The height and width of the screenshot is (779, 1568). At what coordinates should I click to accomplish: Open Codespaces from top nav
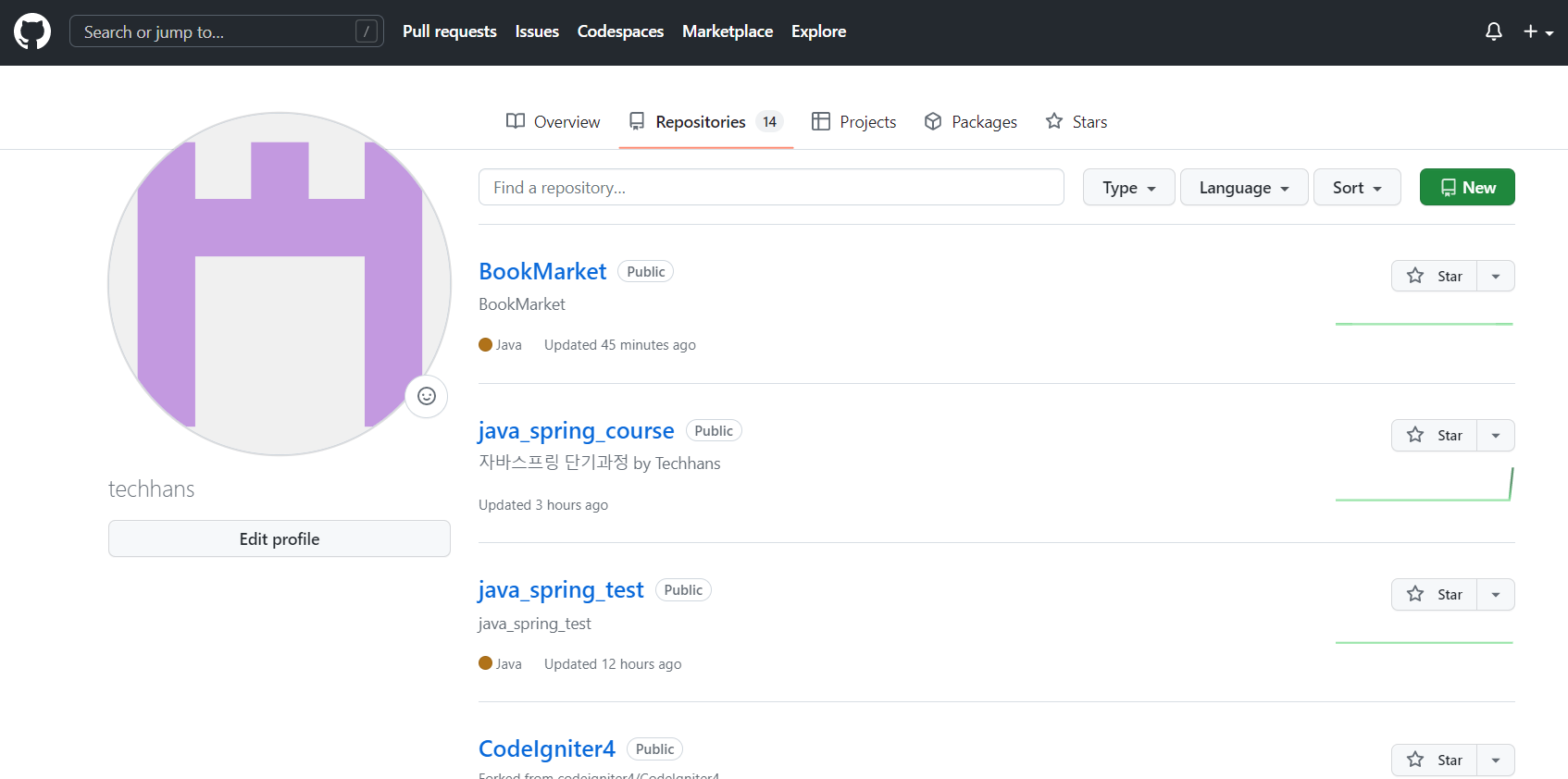[x=620, y=31]
